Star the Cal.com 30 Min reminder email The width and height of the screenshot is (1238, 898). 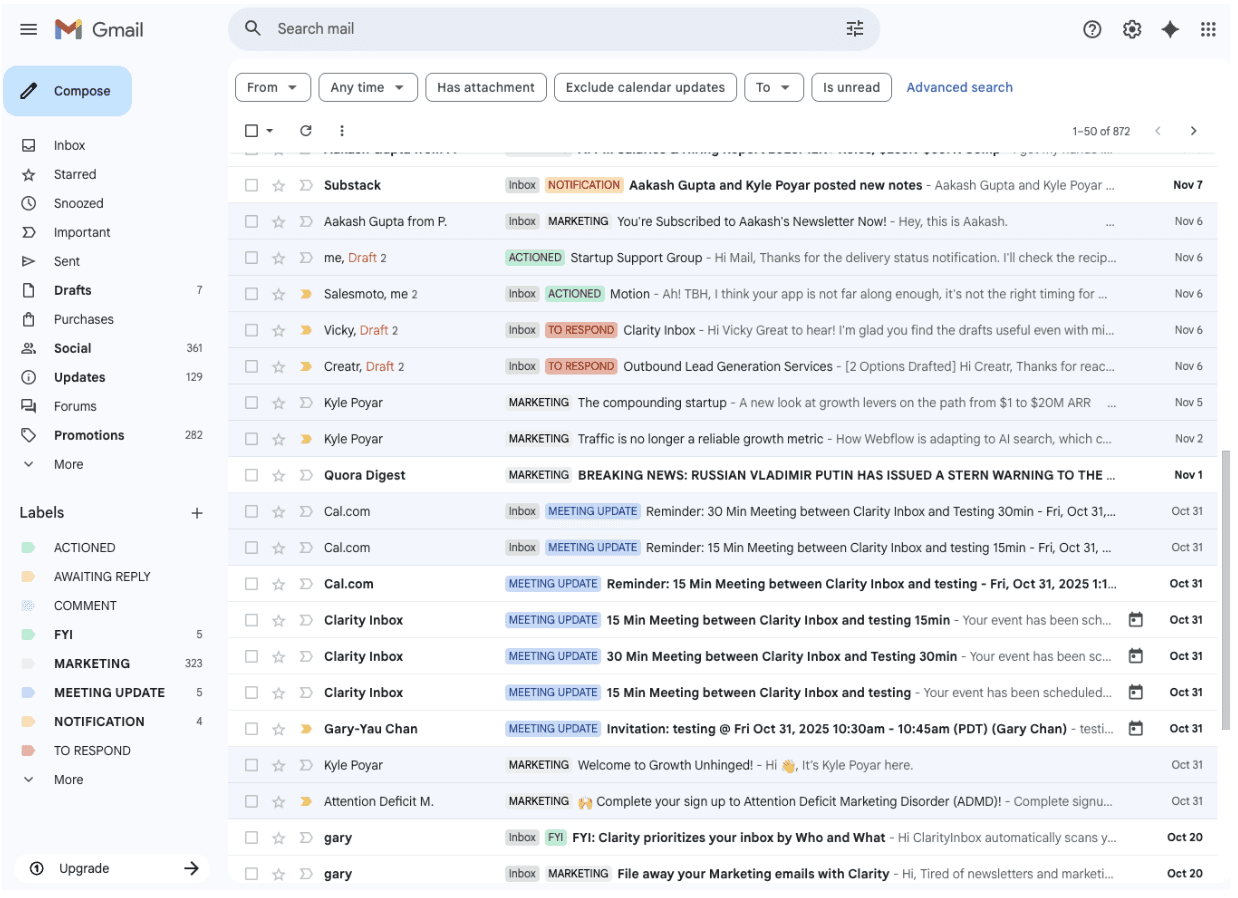point(279,511)
